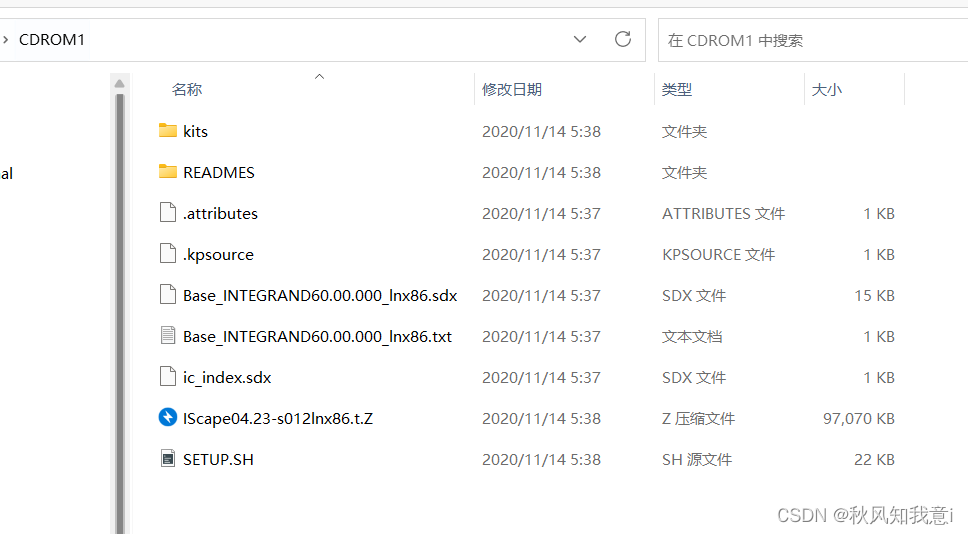This screenshot has width=968, height=534.
Task: Click the SETUP.SH row modified date
Action: pos(541,459)
